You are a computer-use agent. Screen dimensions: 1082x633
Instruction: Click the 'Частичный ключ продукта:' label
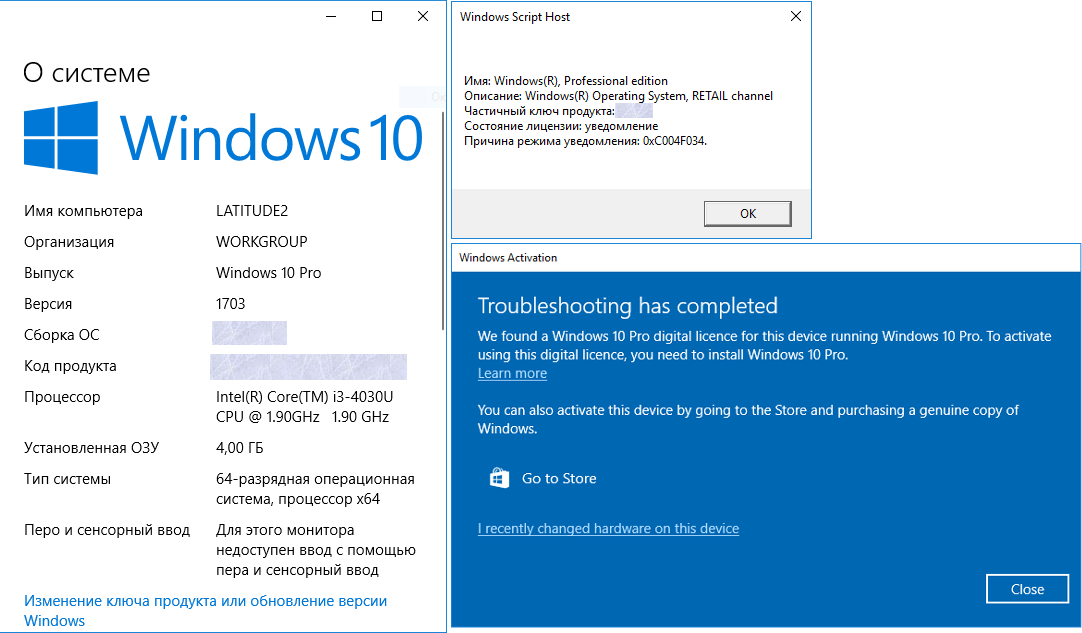pyautogui.click(x=539, y=111)
